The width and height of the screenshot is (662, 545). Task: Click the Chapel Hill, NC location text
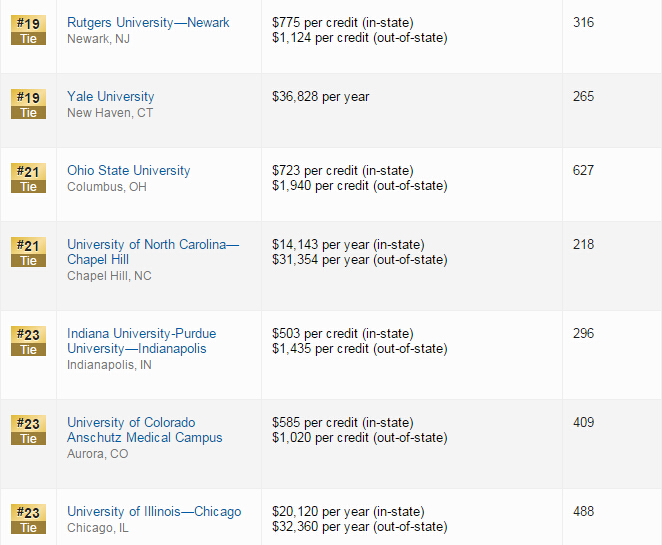pyautogui.click(x=109, y=276)
